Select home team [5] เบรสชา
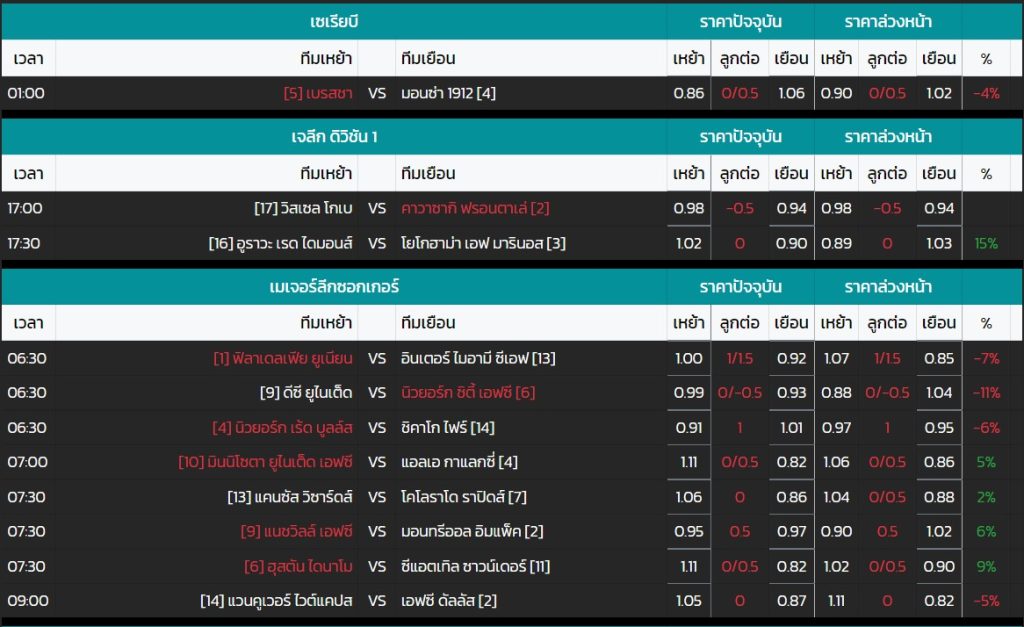 (317, 93)
